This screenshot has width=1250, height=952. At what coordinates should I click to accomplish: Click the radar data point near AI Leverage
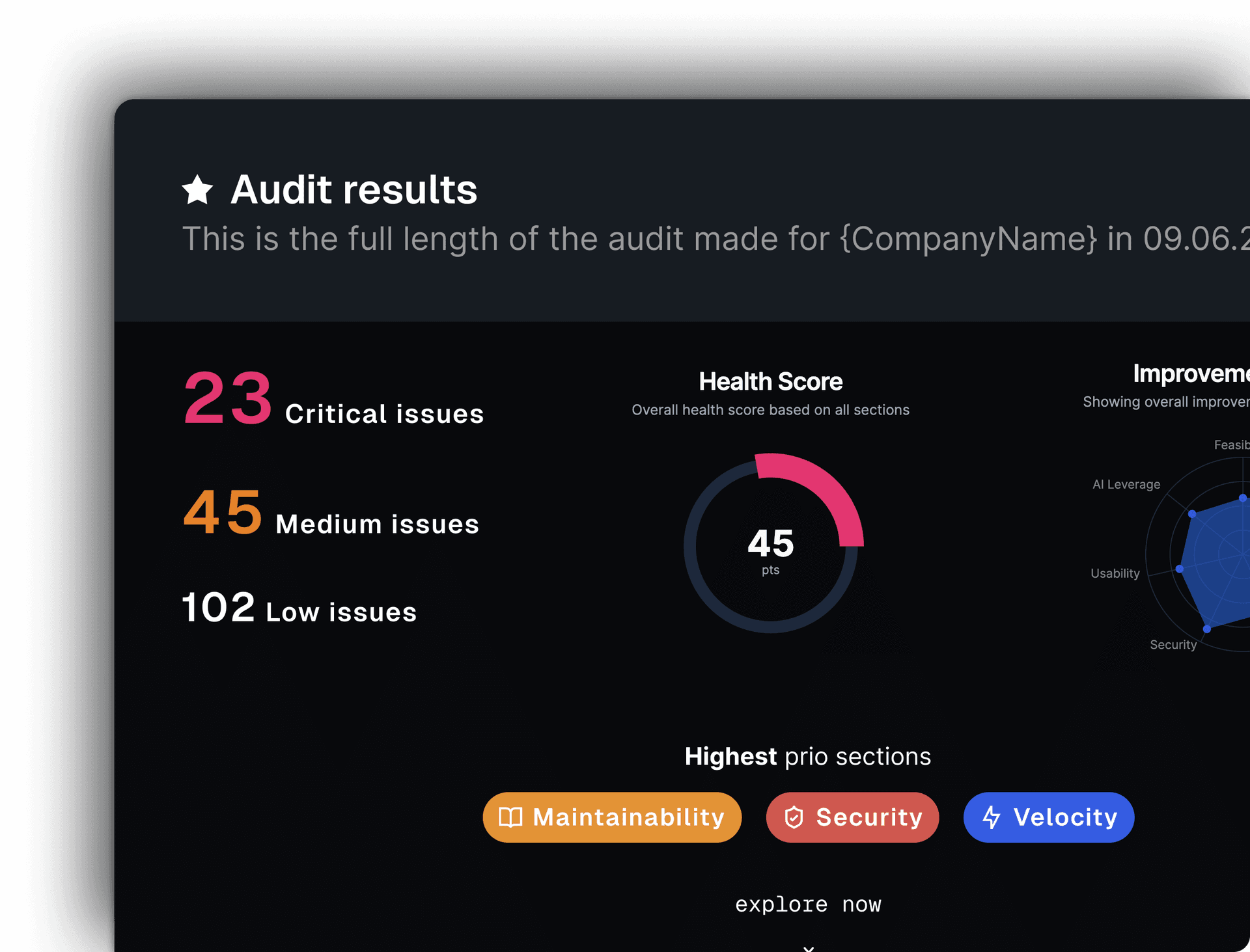tap(1192, 514)
